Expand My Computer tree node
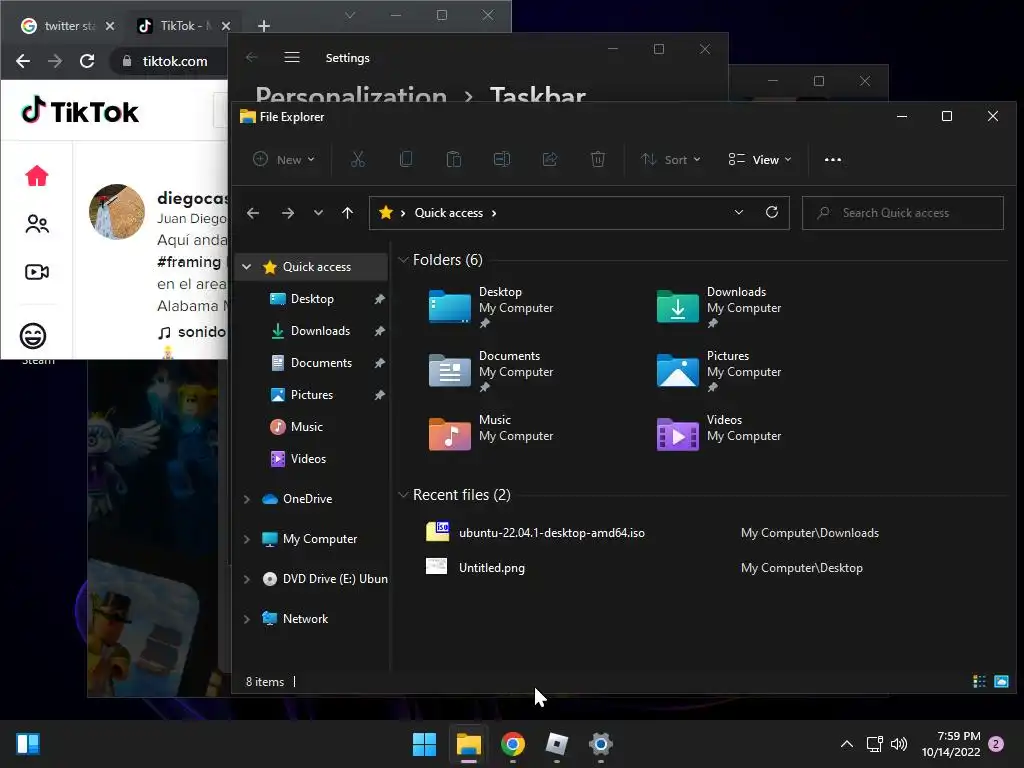 point(246,539)
